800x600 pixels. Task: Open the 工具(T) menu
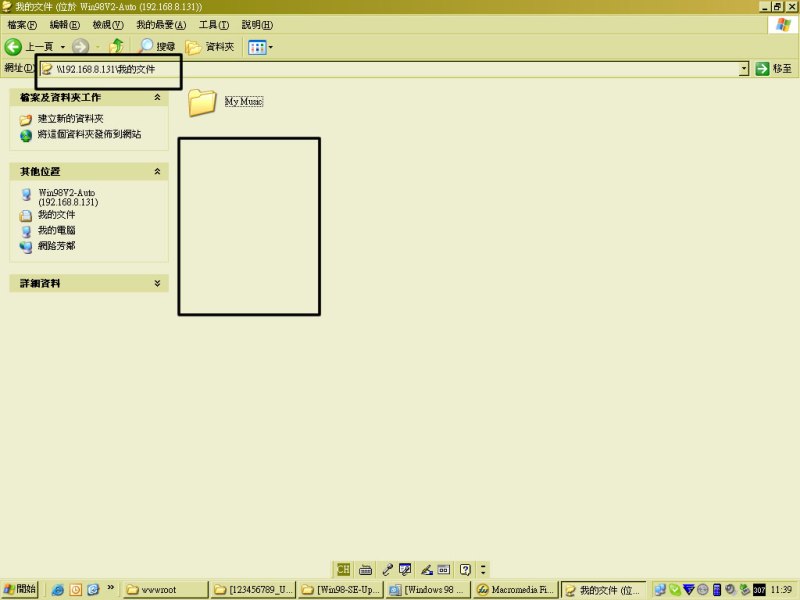[214, 24]
